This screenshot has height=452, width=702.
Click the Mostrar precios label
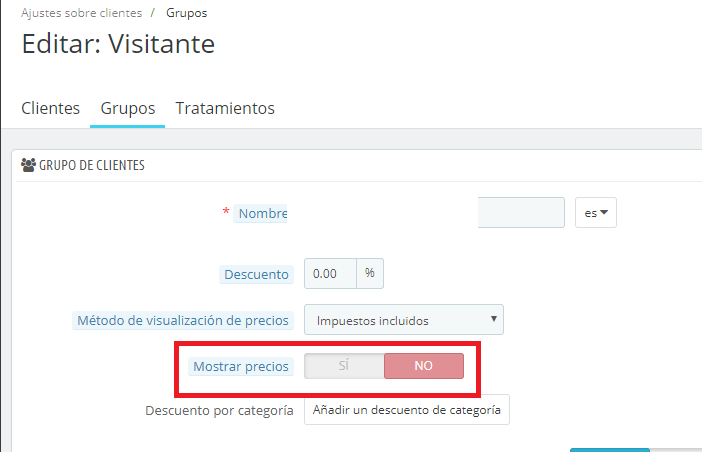click(x=241, y=367)
